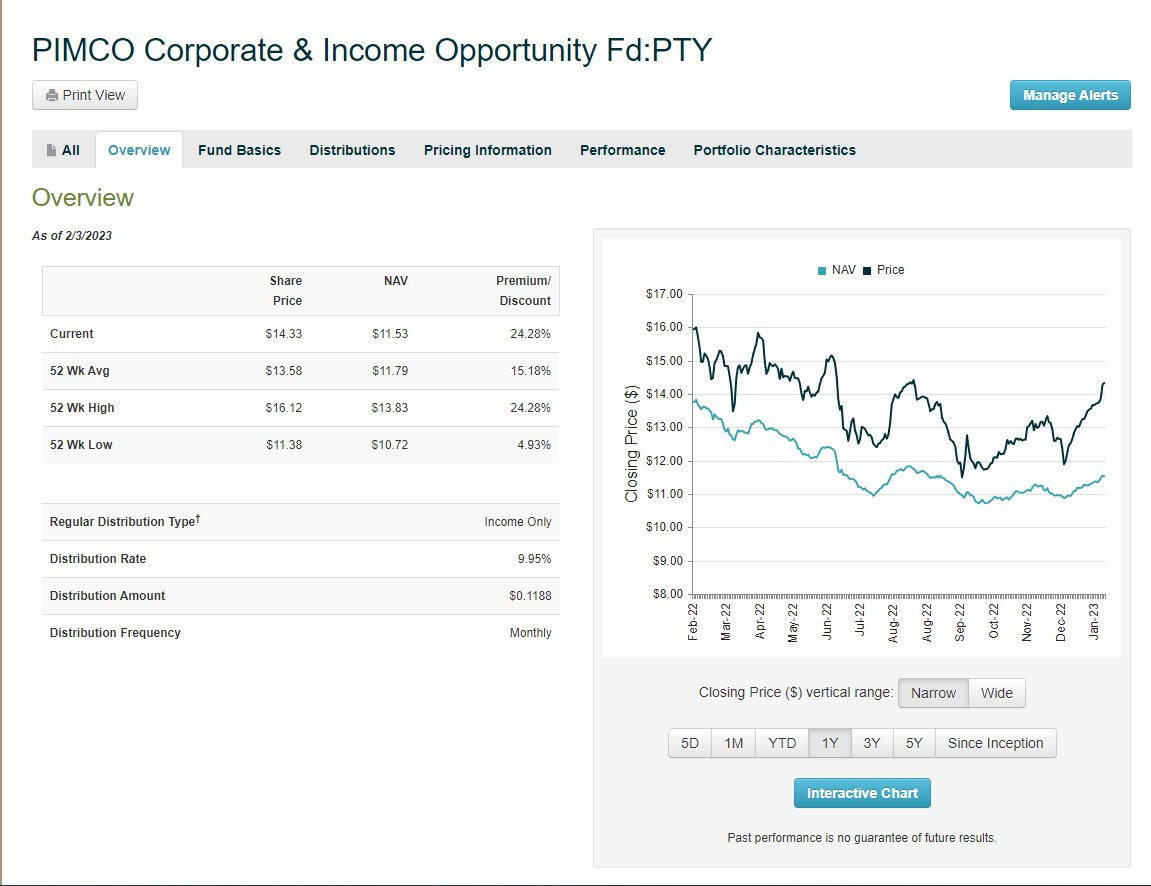This screenshot has height=886, width=1151.
Task: Click the Closing Price ($) axis label
Action: pyautogui.click(x=631, y=444)
